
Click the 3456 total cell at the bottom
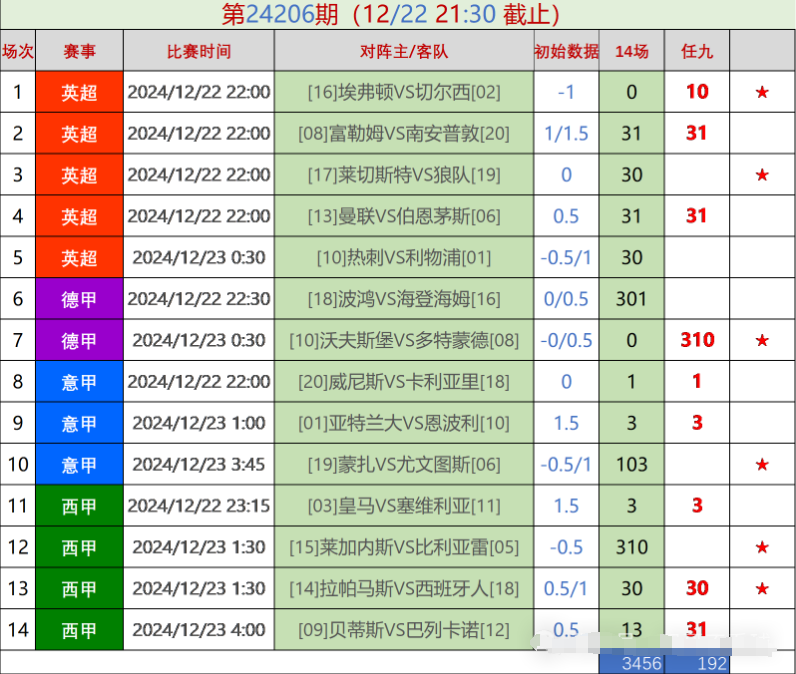(x=631, y=663)
